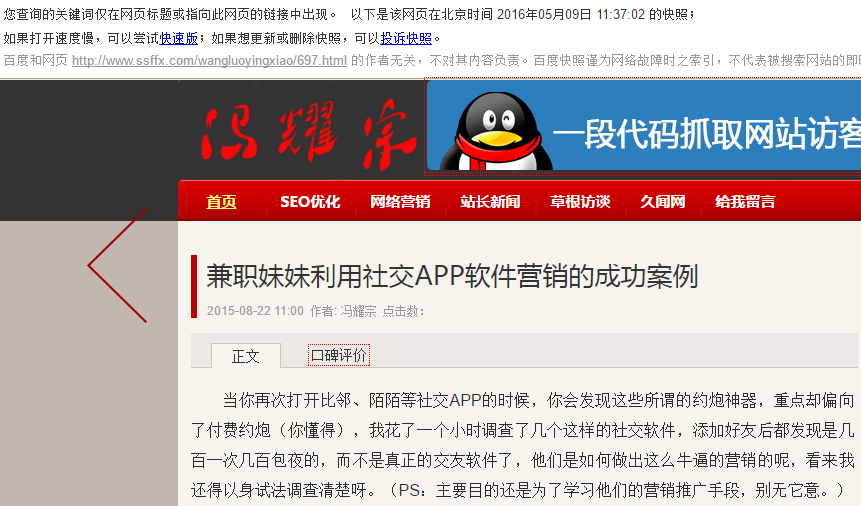Open the 快速版 fast version link
This screenshot has height=506, width=861.
178,38
